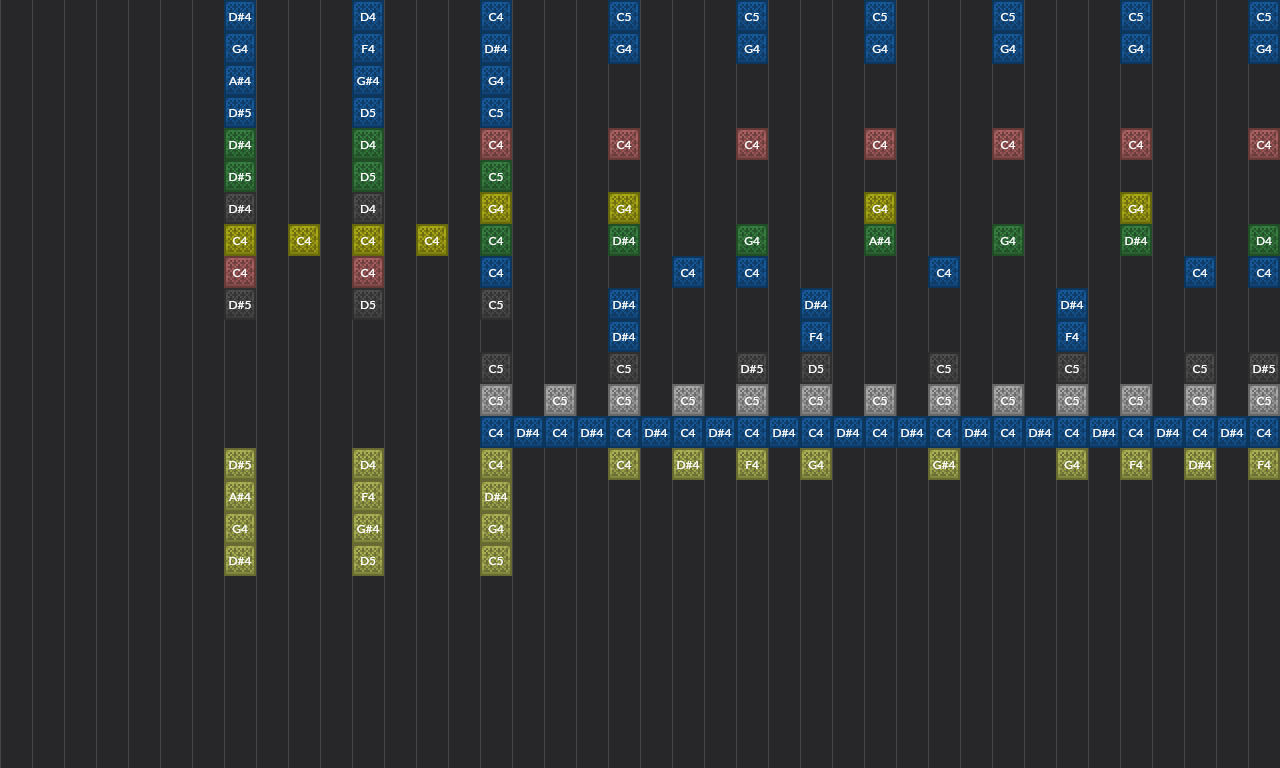The width and height of the screenshot is (1280, 768).
Task: Select the olive D5 note block
Action: click(368, 561)
